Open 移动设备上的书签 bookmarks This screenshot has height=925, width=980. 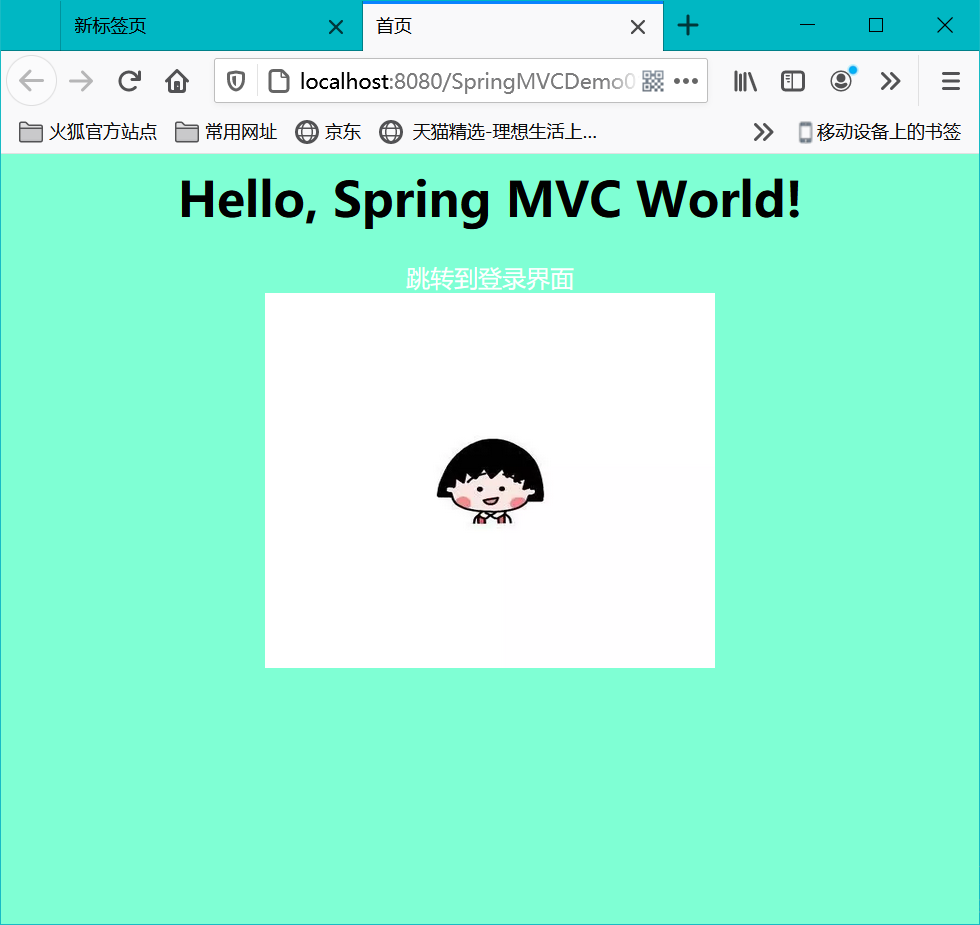[x=879, y=132]
